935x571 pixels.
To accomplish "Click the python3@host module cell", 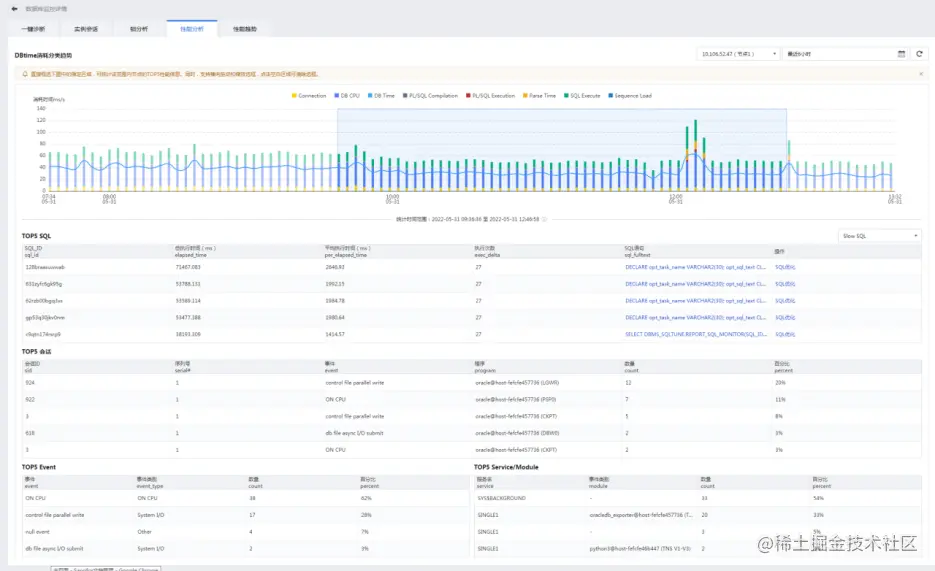I will tap(640, 548).
